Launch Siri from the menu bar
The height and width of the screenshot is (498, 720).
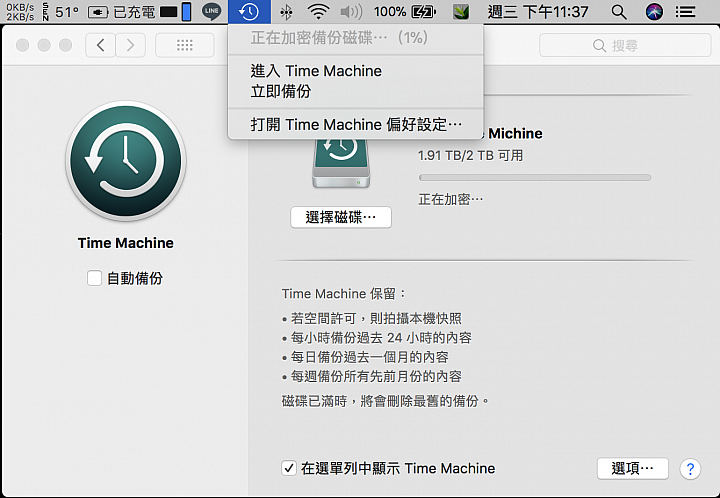(654, 11)
